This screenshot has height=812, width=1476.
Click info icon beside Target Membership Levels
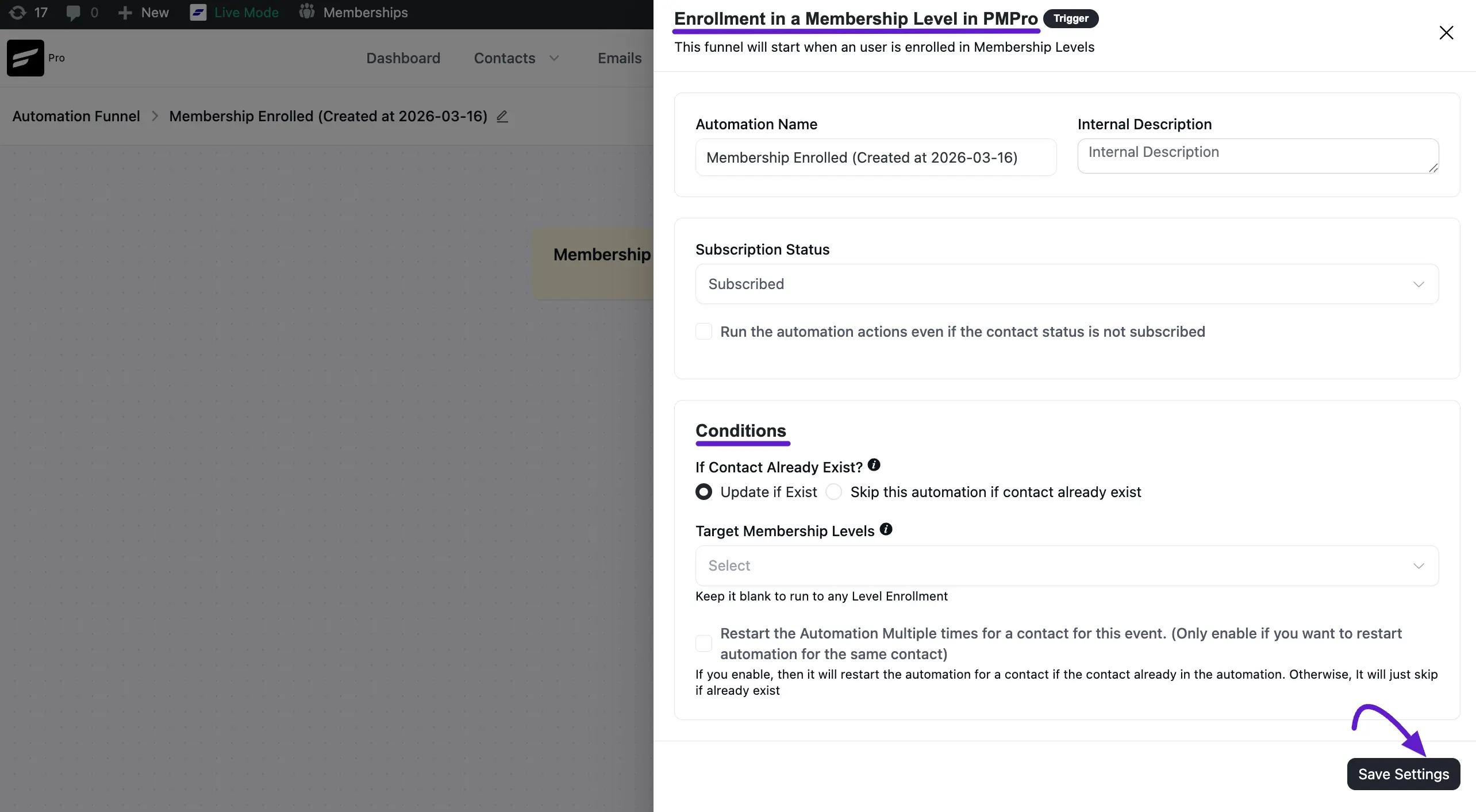click(886, 529)
